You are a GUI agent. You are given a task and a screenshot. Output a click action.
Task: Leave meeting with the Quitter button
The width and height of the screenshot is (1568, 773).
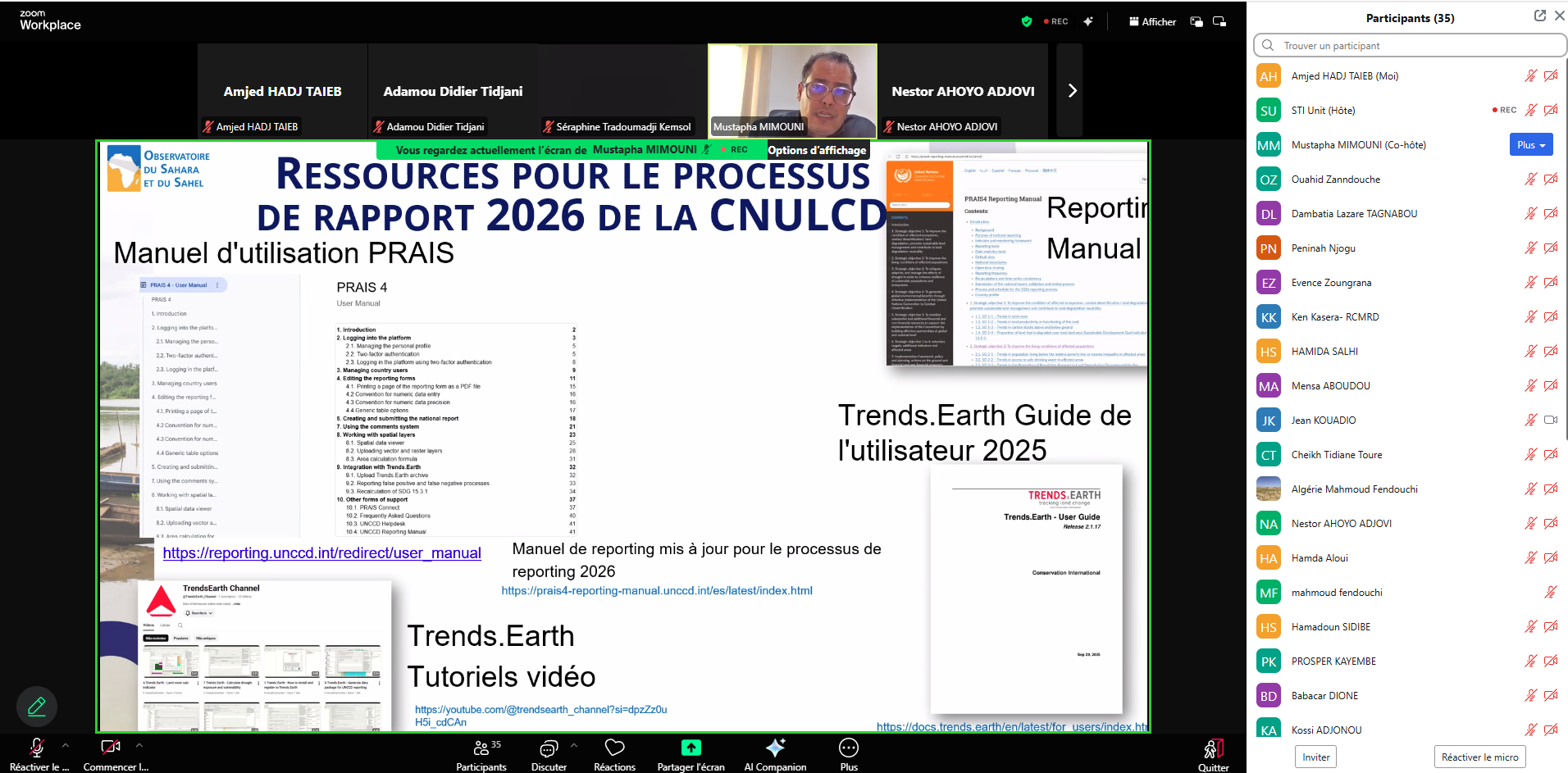(x=1213, y=753)
